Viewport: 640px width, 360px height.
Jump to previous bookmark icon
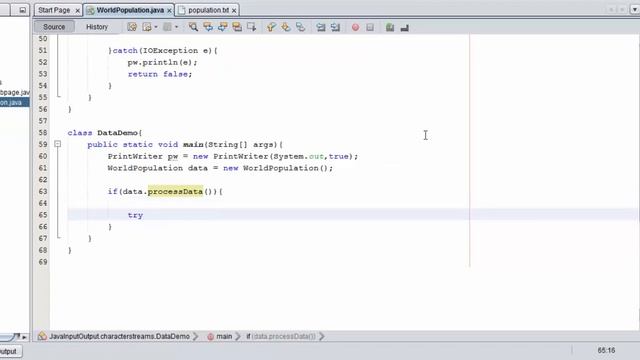(x=271, y=27)
